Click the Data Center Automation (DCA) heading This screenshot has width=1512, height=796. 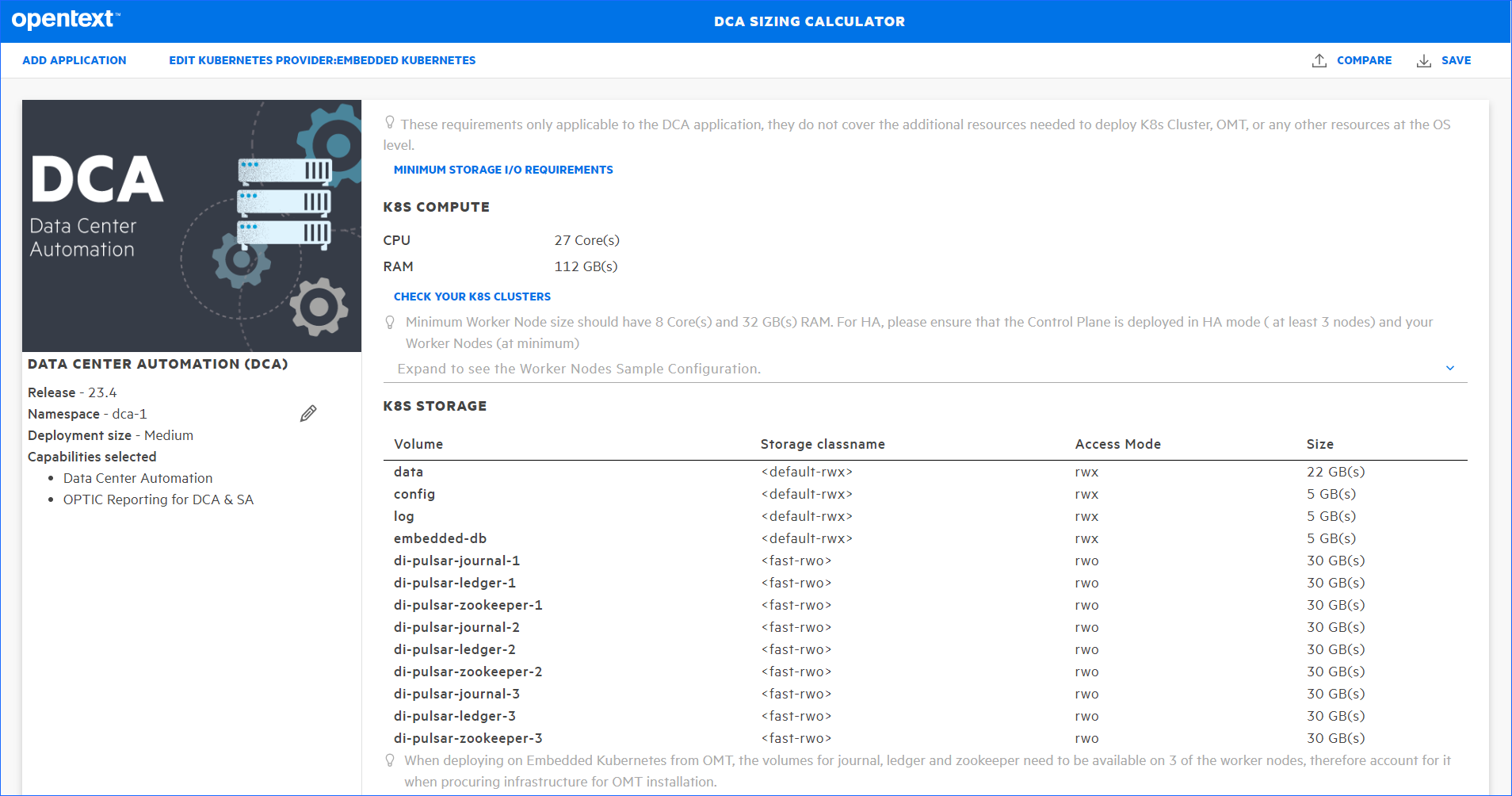(x=158, y=364)
